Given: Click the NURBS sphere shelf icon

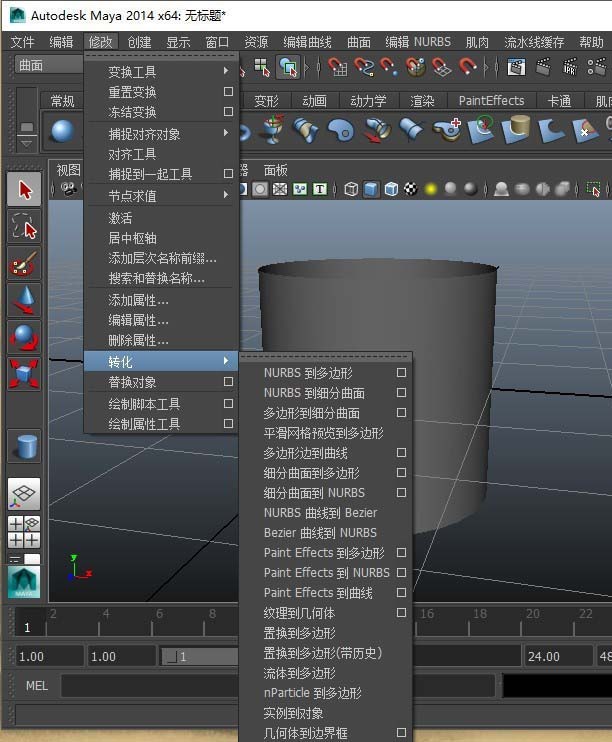Looking at the screenshot, I should 63,131.
